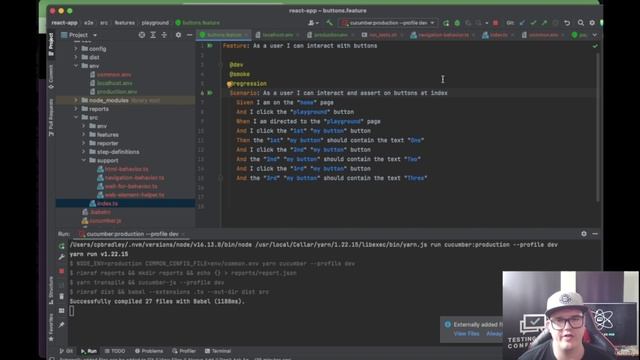
Task: Open the user account dropdown in toolbar
Action: coord(313,23)
